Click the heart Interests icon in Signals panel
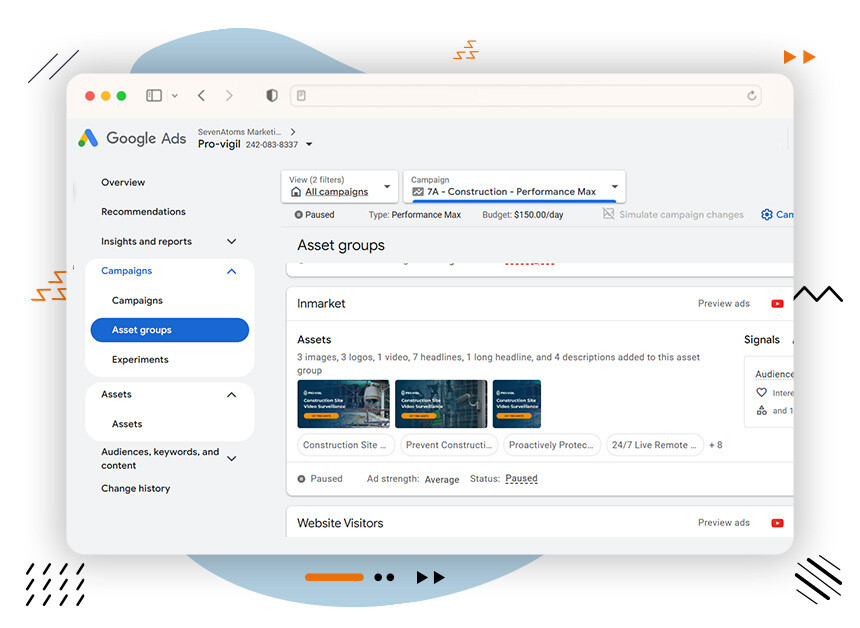This screenshot has height=628, width=860. (761, 391)
